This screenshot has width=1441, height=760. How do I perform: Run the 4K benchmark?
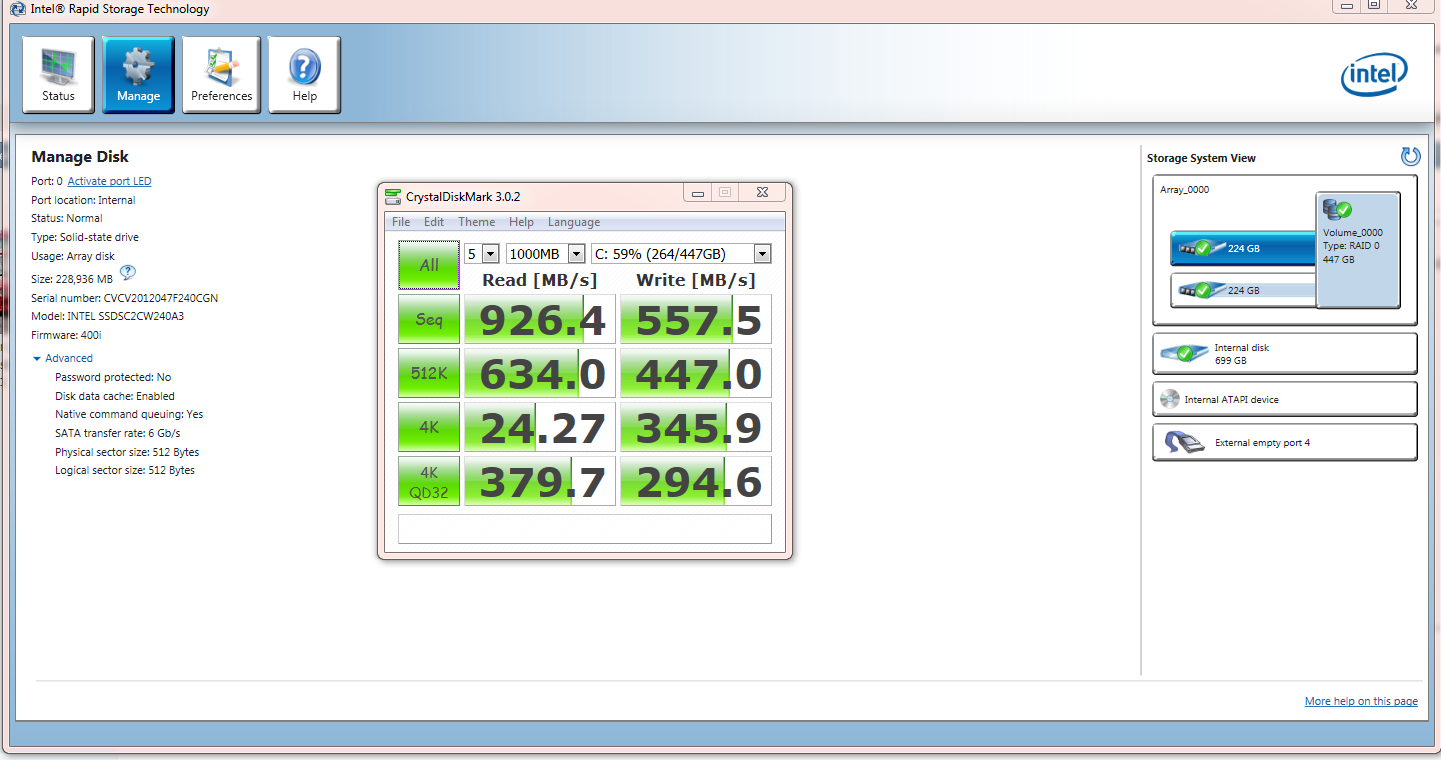[x=429, y=427]
